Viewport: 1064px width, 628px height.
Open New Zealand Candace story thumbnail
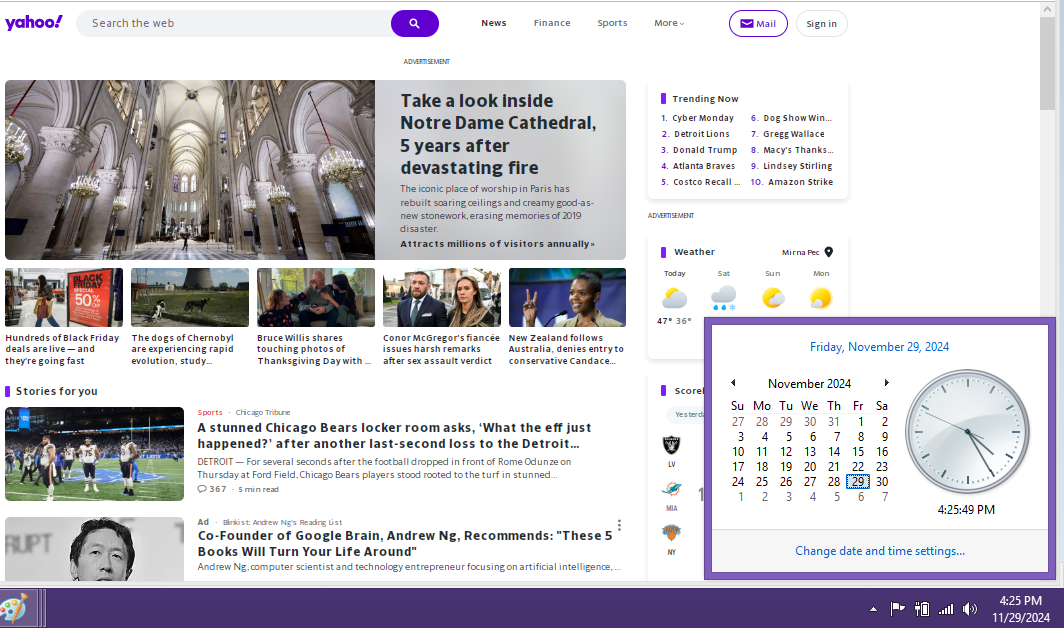(567, 297)
